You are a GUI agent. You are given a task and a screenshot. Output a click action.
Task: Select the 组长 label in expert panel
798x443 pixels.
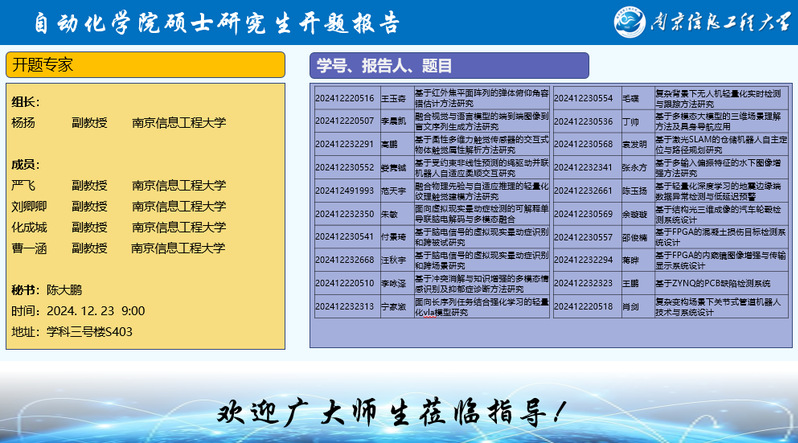pos(25,102)
